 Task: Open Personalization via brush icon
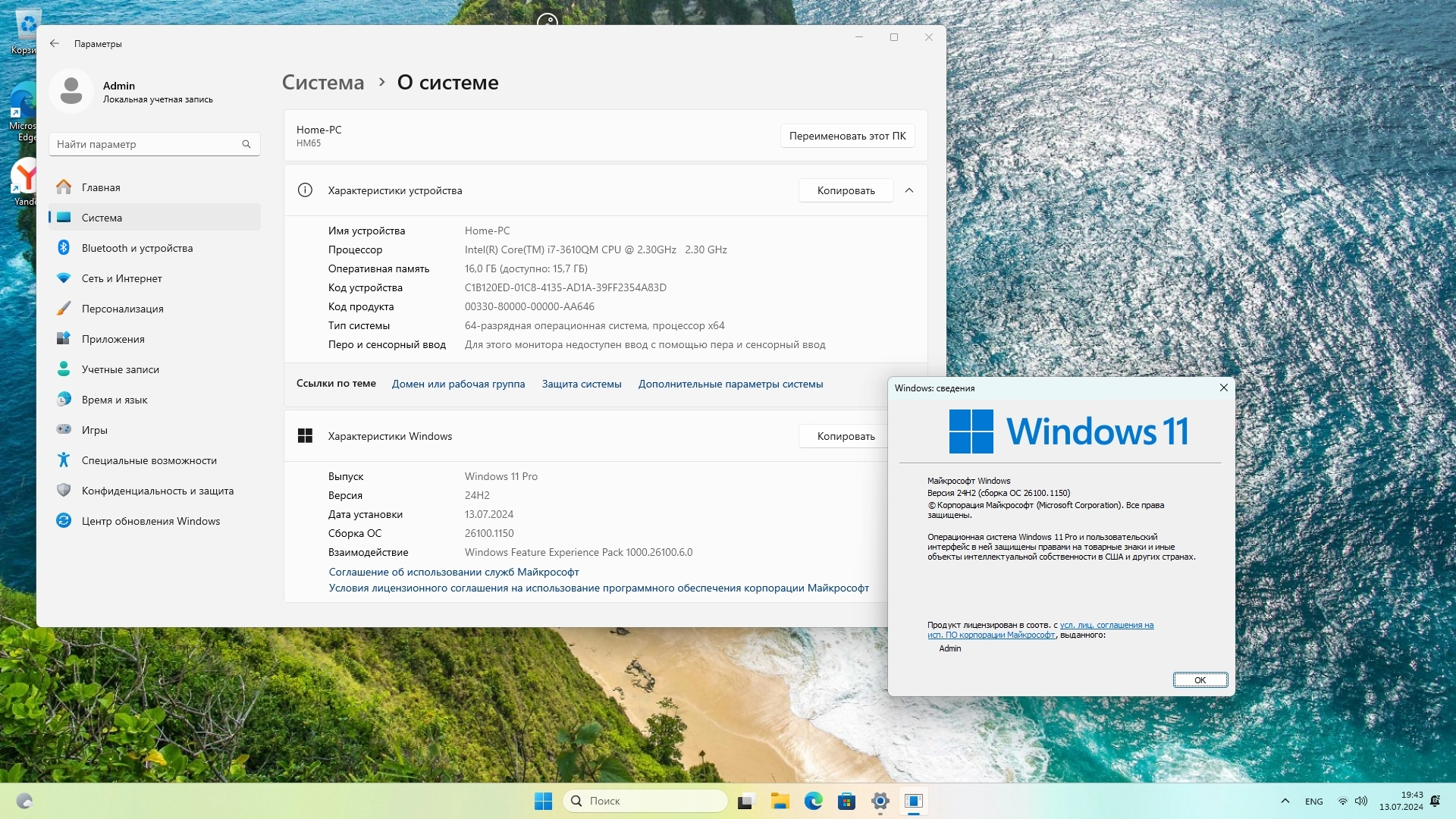tap(64, 309)
